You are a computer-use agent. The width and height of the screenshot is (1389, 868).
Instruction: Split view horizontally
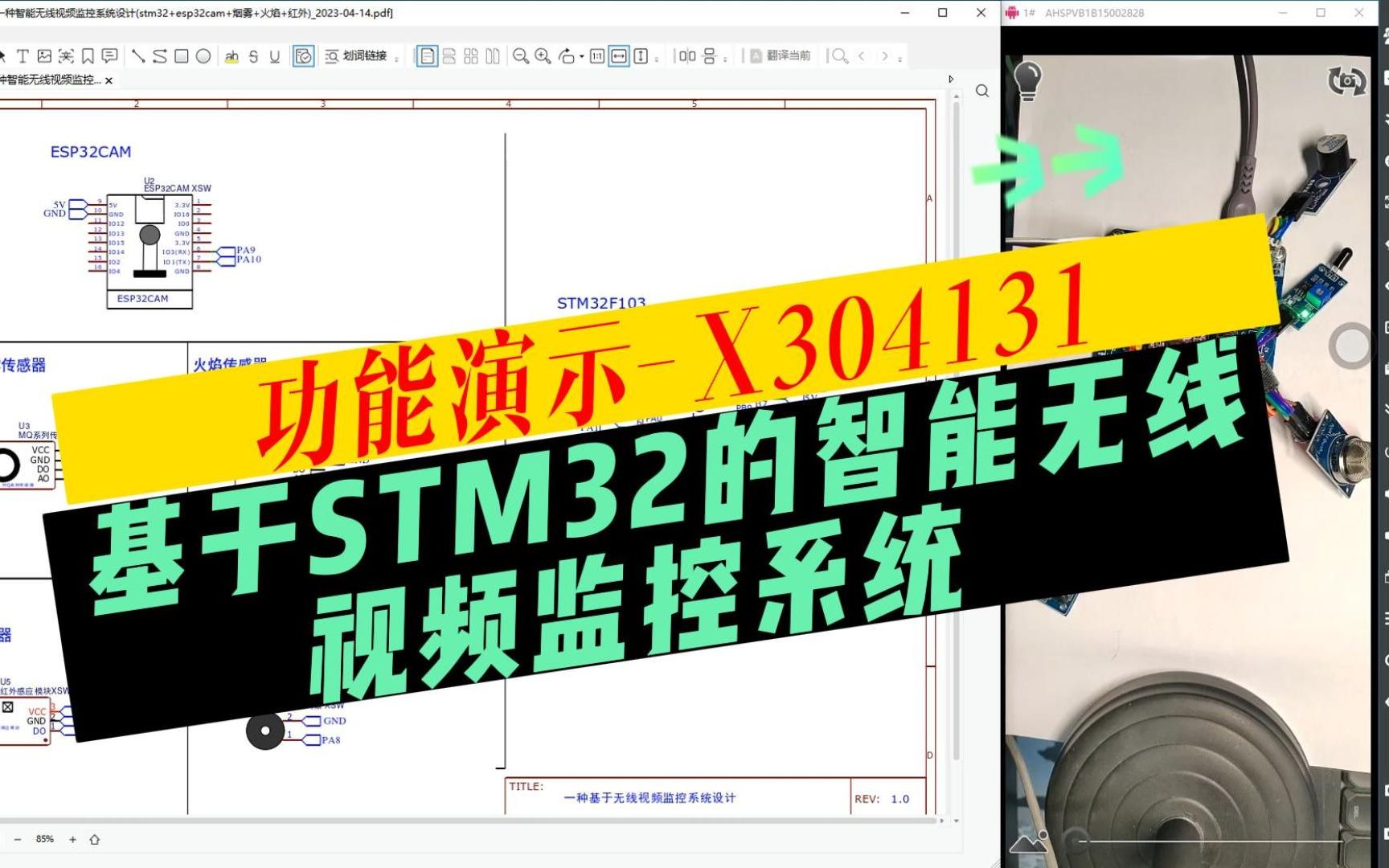click(x=710, y=56)
